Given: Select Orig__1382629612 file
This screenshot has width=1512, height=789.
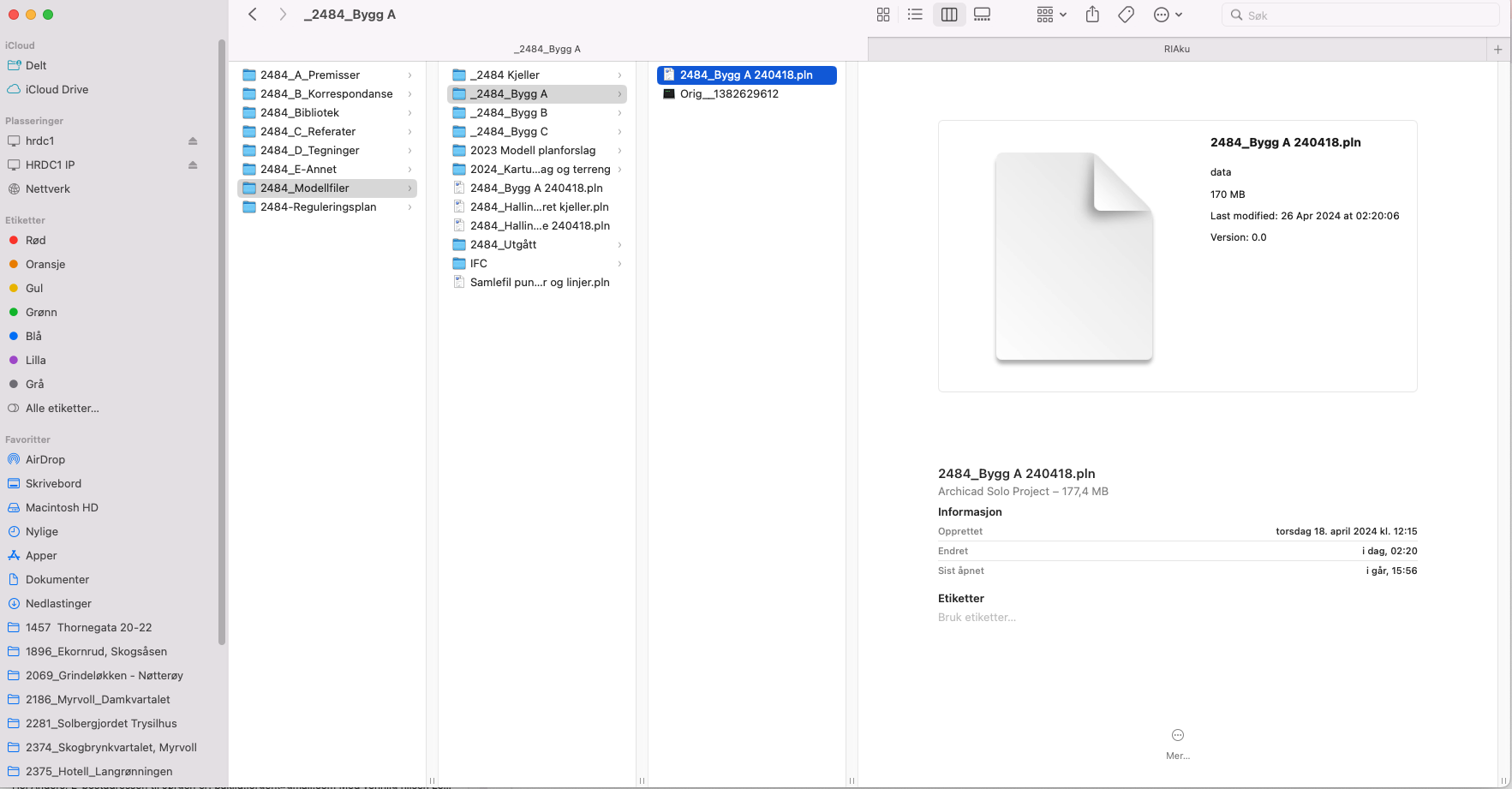Looking at the screenshot, I should [729, 94].
